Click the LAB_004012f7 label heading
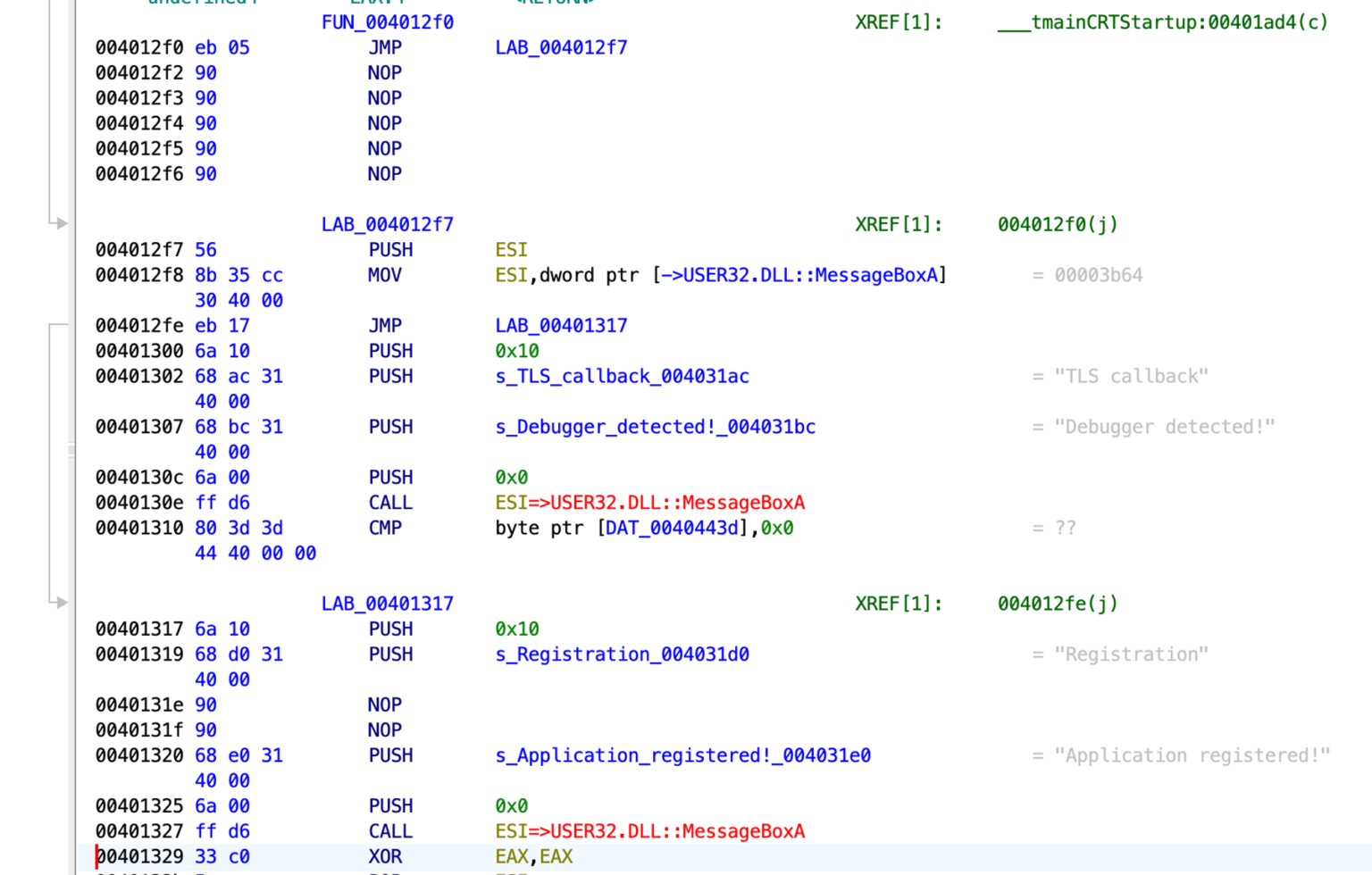The width and height of the screenshot is (1372, 875). pos(388,224)
